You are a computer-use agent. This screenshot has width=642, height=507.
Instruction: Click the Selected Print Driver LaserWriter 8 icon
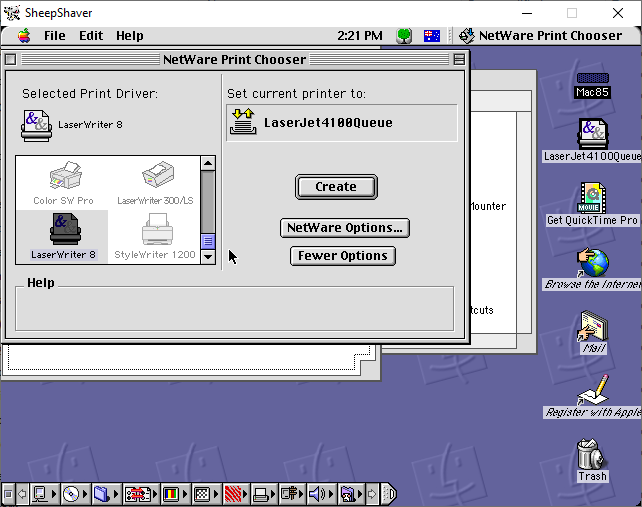(x=36, y=126)
